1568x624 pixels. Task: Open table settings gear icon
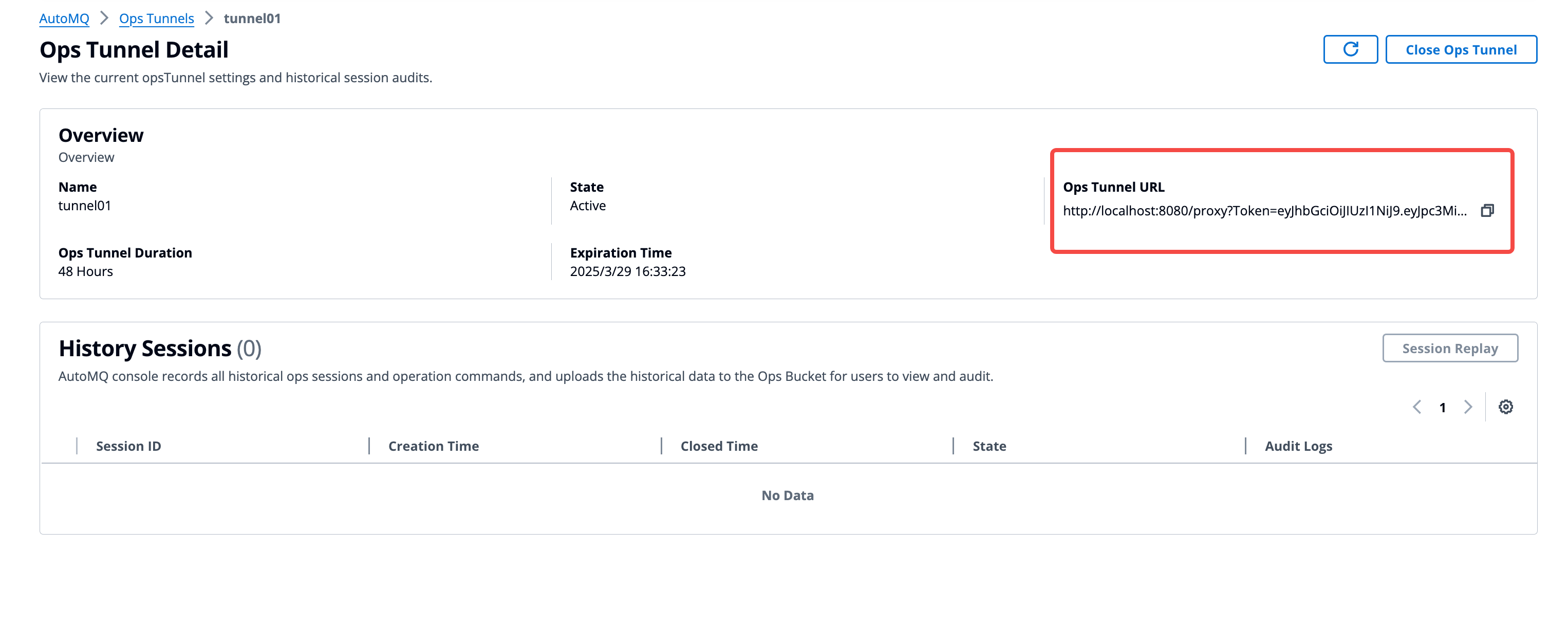pos(1505,407)
